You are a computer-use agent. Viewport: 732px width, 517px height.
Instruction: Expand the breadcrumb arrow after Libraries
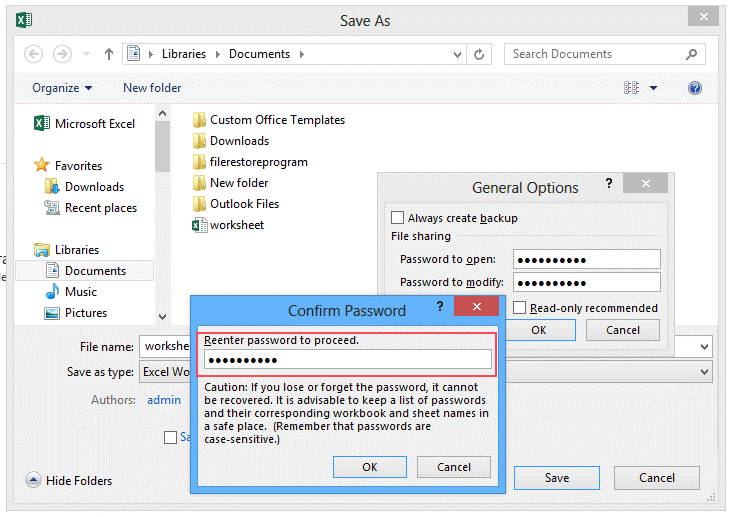218,54
